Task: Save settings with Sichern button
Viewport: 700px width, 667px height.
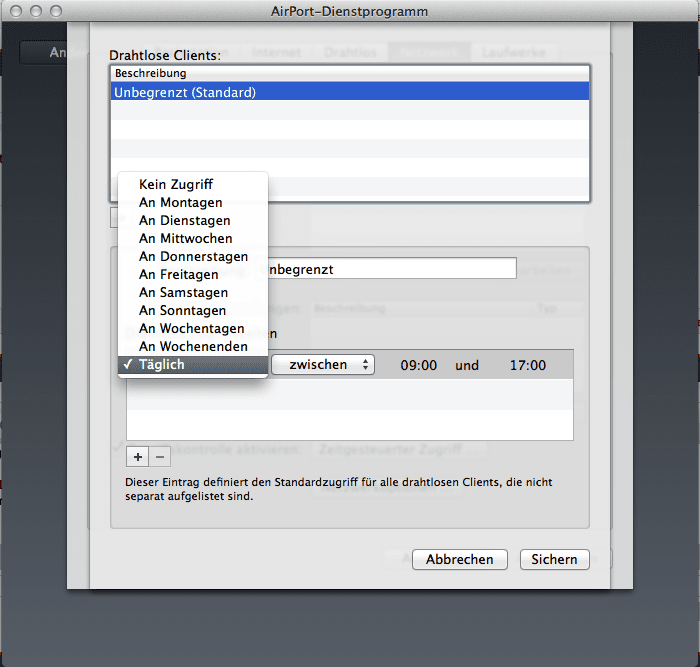Action: point(554,559)
